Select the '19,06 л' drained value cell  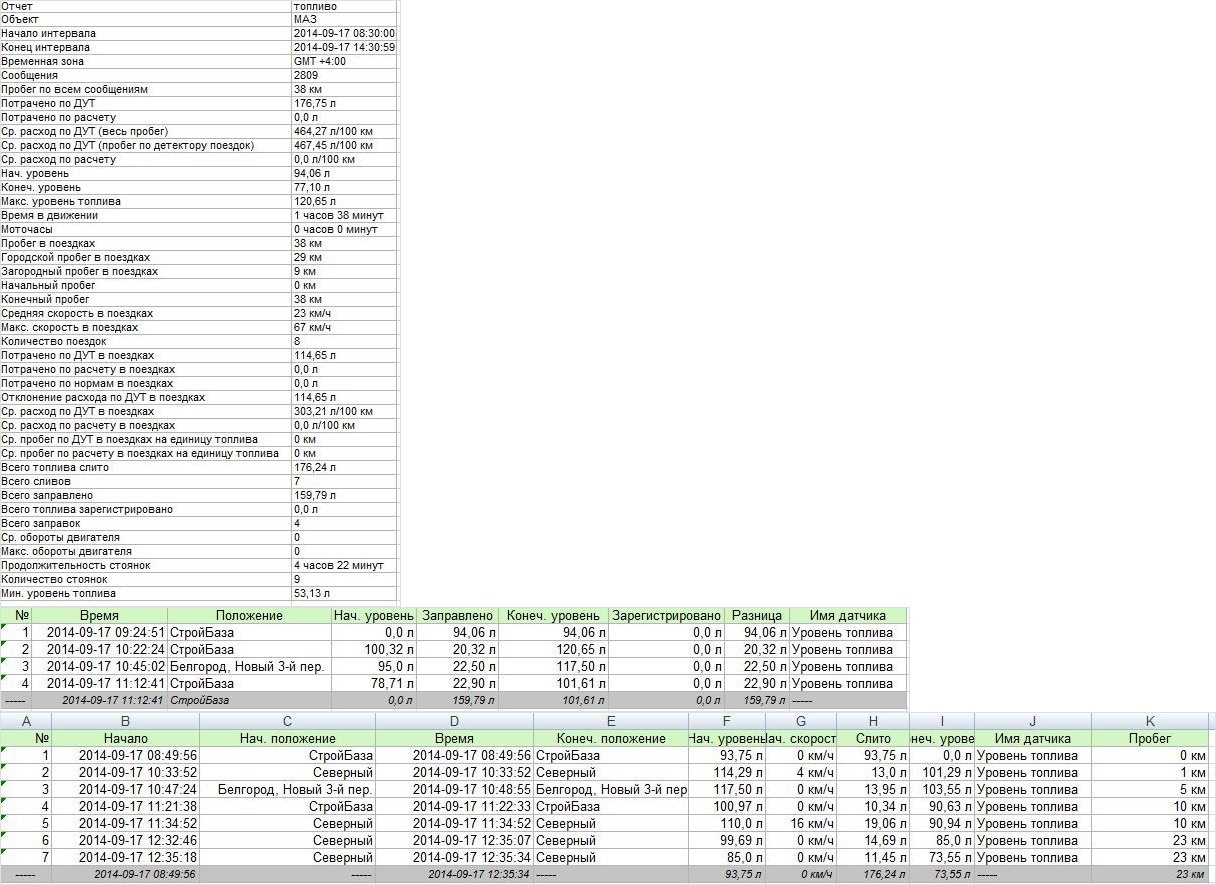(x=873, y=823)
